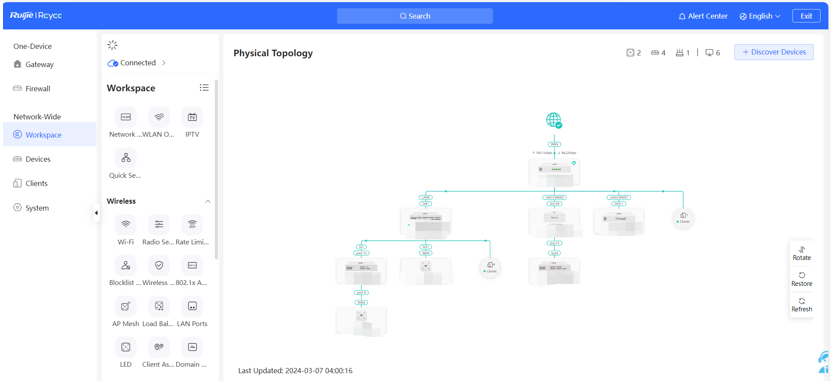Switch Workspace panel to list view icon
This screenshot has height=385, width=831.
(x=204, y=88)
